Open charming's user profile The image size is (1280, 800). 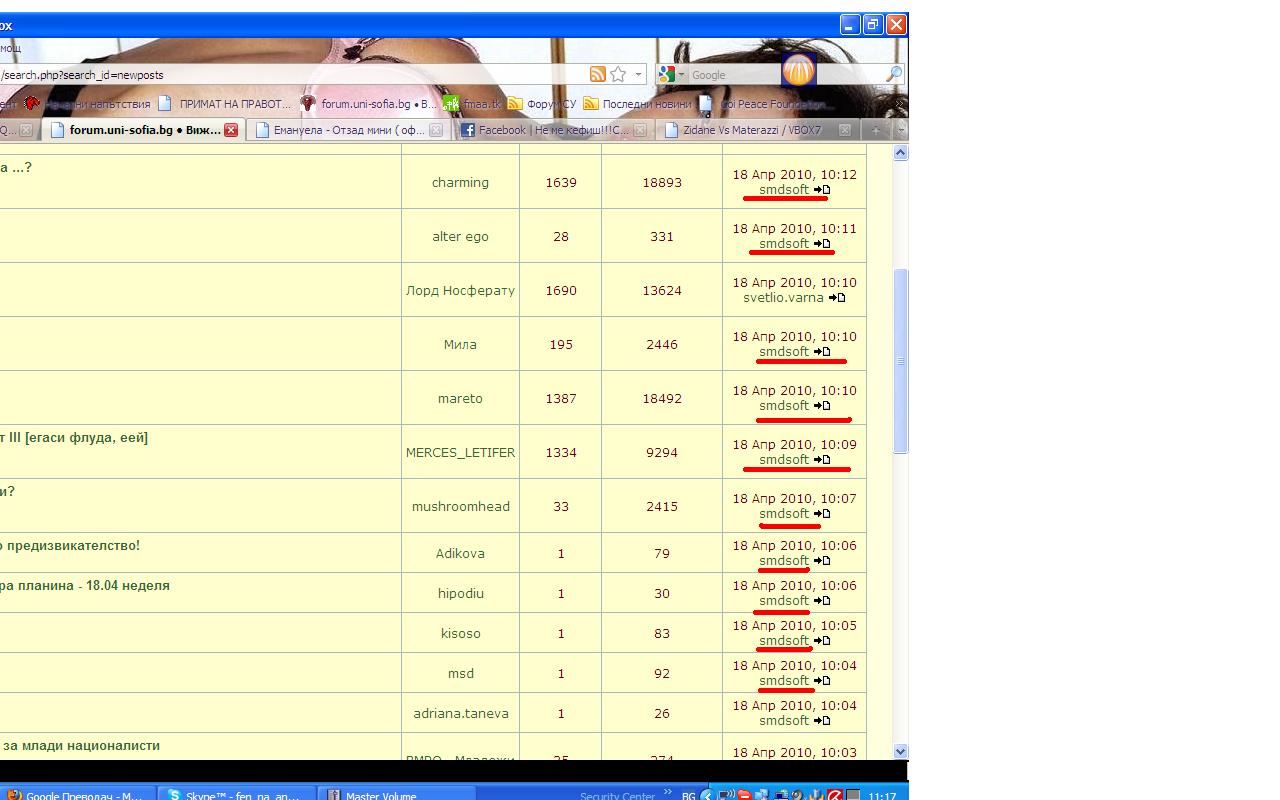click(460, 182)
